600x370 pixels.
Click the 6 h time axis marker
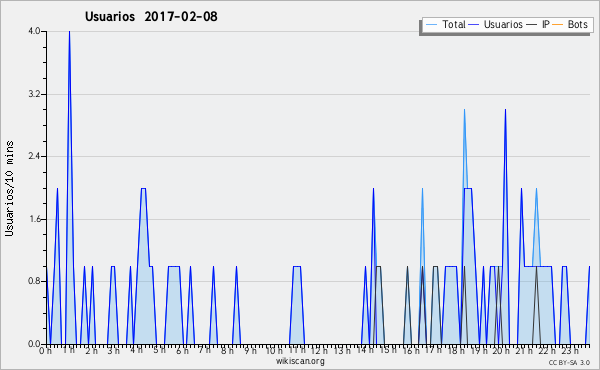pos(182,351)
